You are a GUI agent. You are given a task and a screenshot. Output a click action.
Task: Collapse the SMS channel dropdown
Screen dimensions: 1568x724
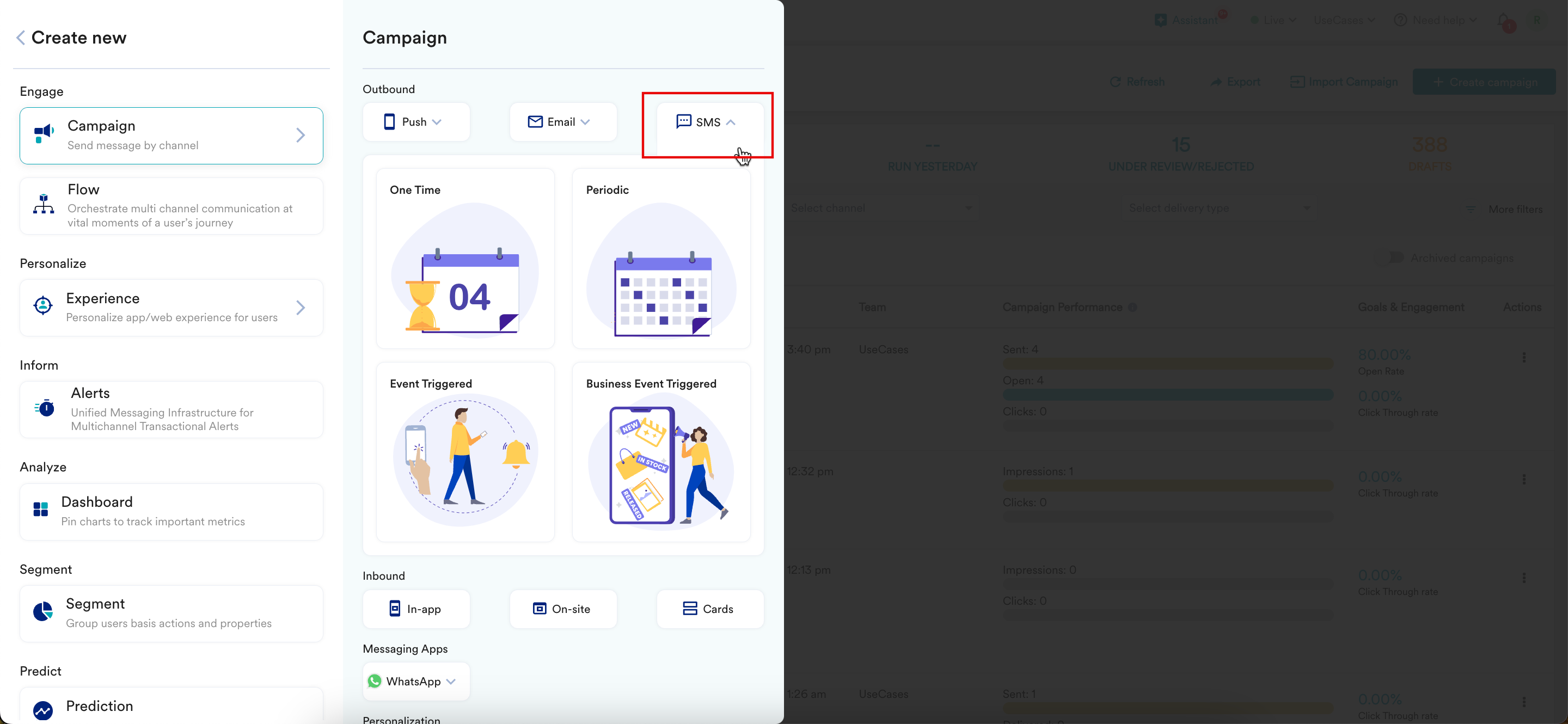(708, 122)
